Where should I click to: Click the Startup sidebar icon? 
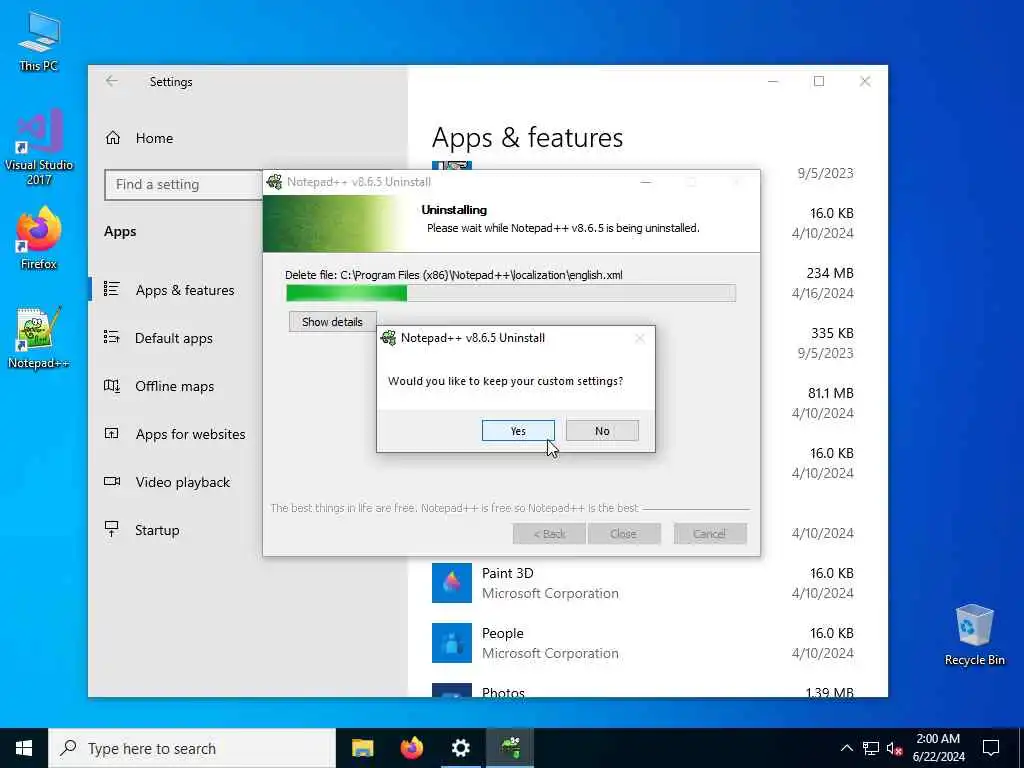(112, 529)
